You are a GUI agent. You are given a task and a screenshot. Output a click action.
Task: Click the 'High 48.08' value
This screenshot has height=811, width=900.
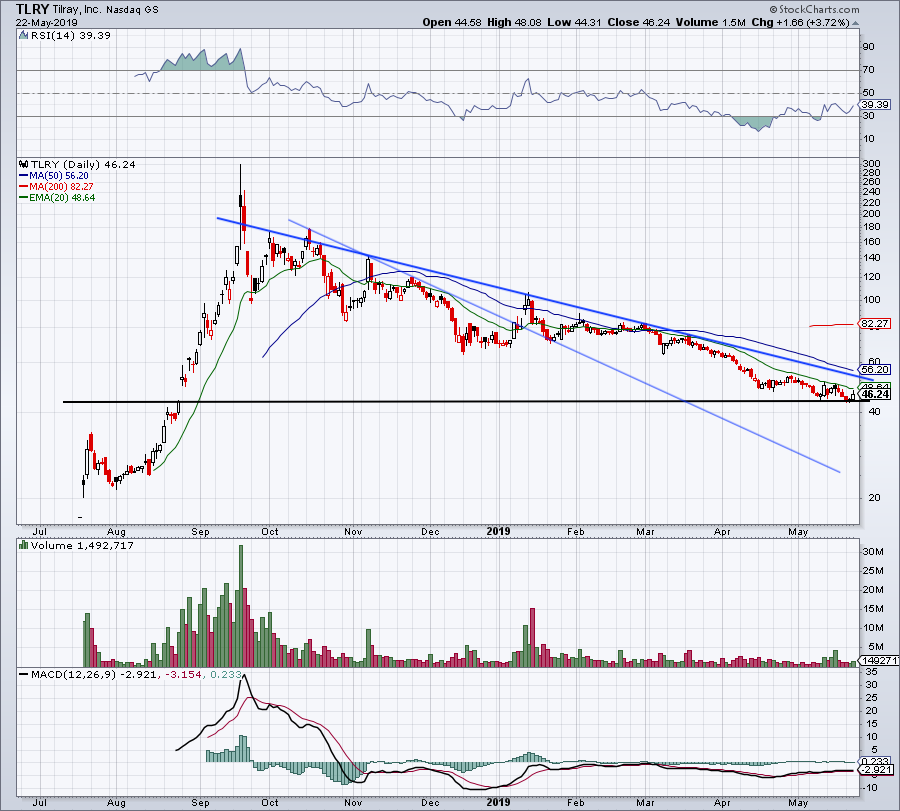tap(514, 22)
